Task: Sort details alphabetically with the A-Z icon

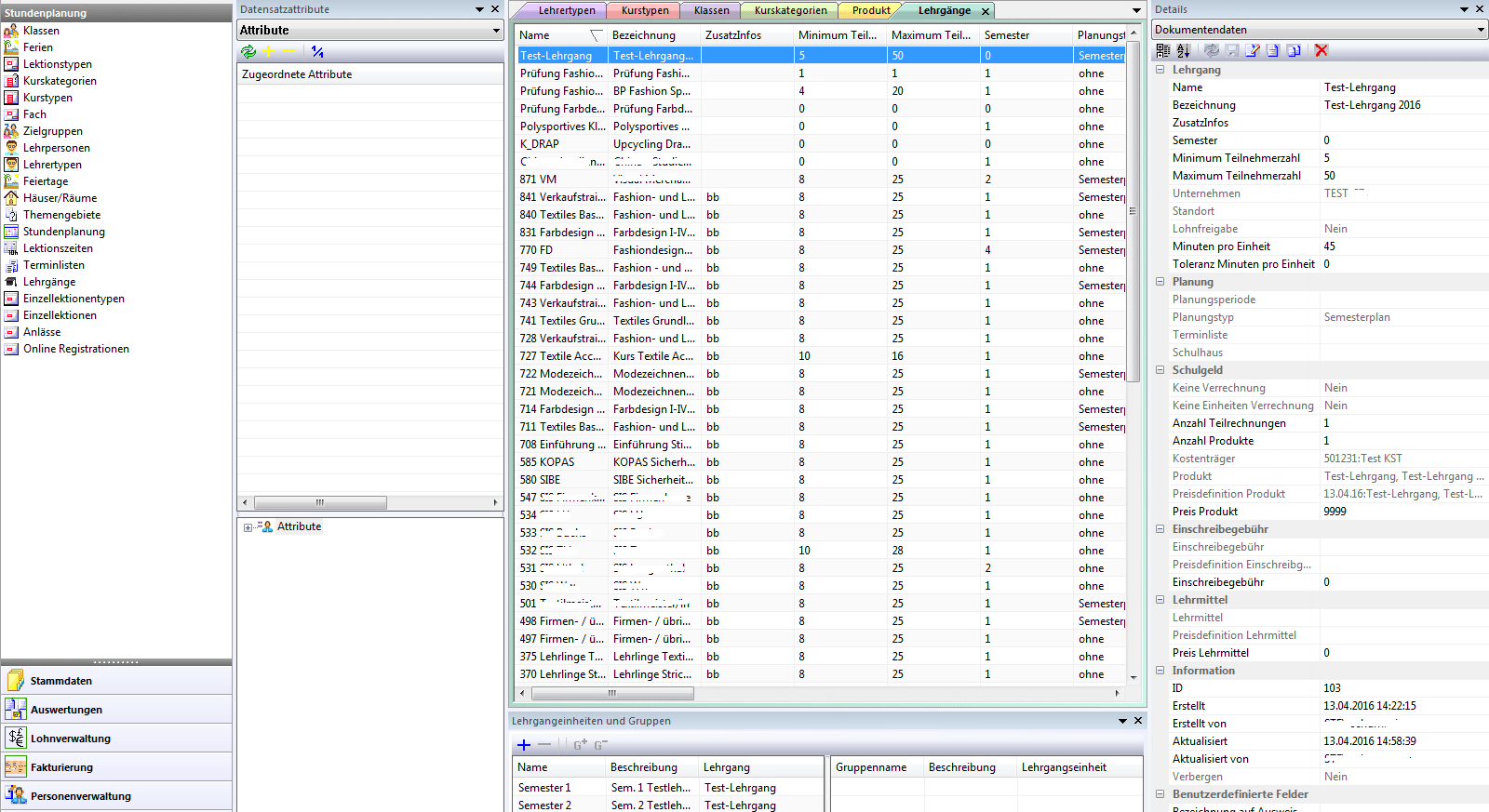Action: pyautogui.click(x=1183, y=51)
